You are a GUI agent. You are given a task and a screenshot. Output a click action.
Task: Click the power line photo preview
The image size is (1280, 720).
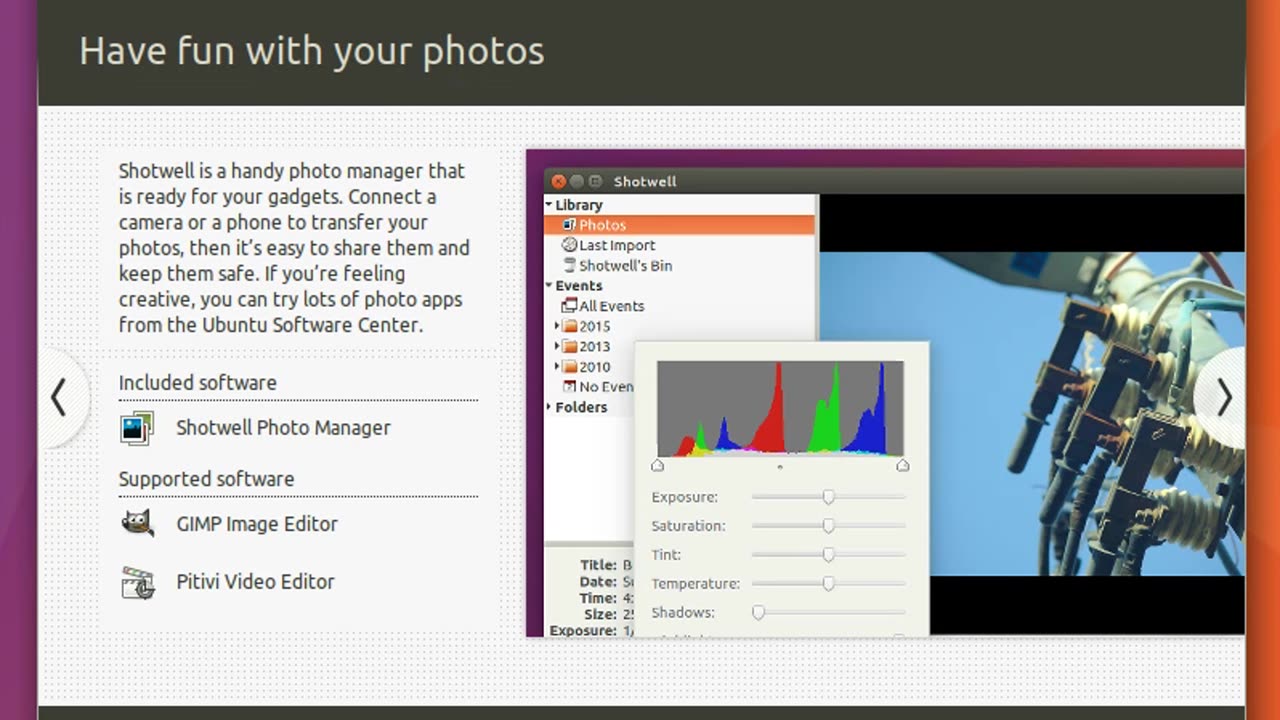pos(1032,414)
